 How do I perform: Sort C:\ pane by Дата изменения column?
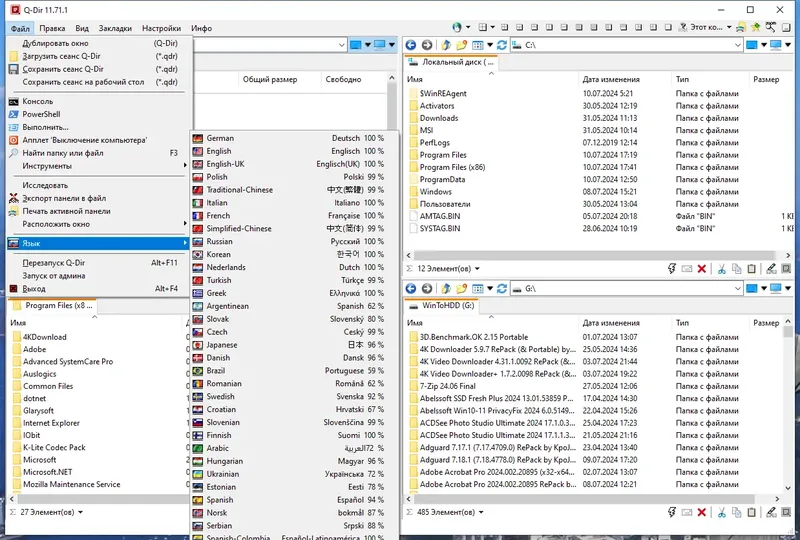pyautogui.click(x=624, y=79)
